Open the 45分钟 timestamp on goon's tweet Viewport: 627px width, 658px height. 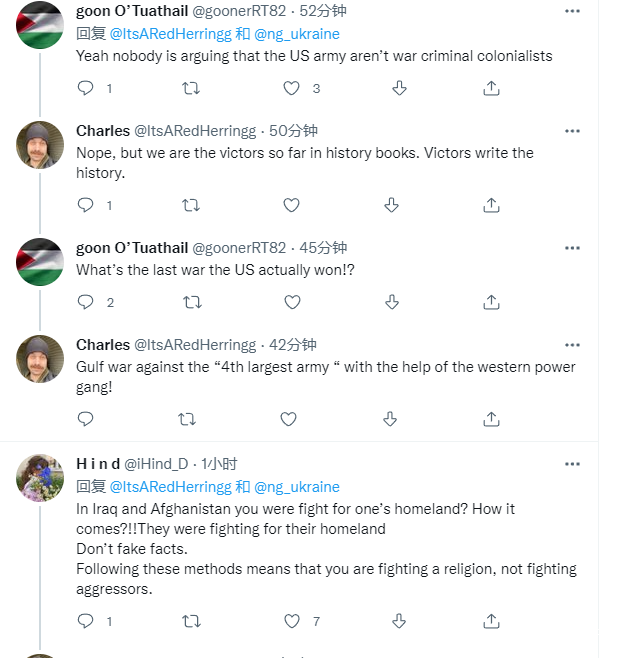pos(323,248)
